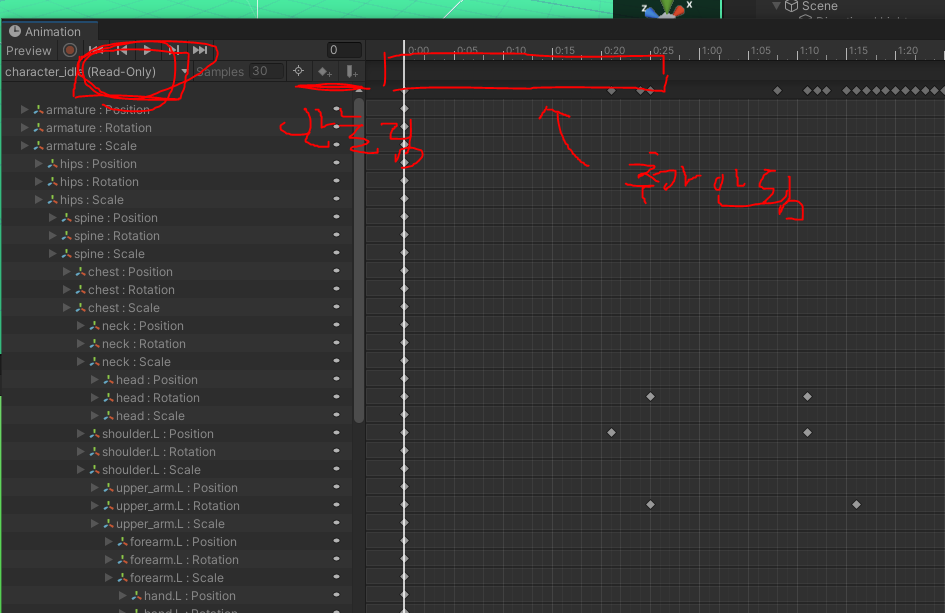Collapse the Scene hierarchy entry
Image resolution: width=945 pixels, height=613 pixels.
coord(776,6)
